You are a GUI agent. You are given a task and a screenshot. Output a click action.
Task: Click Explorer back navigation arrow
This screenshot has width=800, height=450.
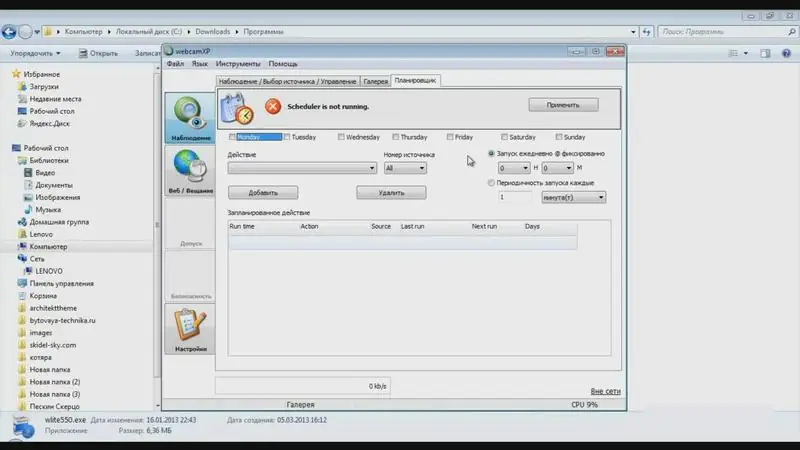coord(9,32)
